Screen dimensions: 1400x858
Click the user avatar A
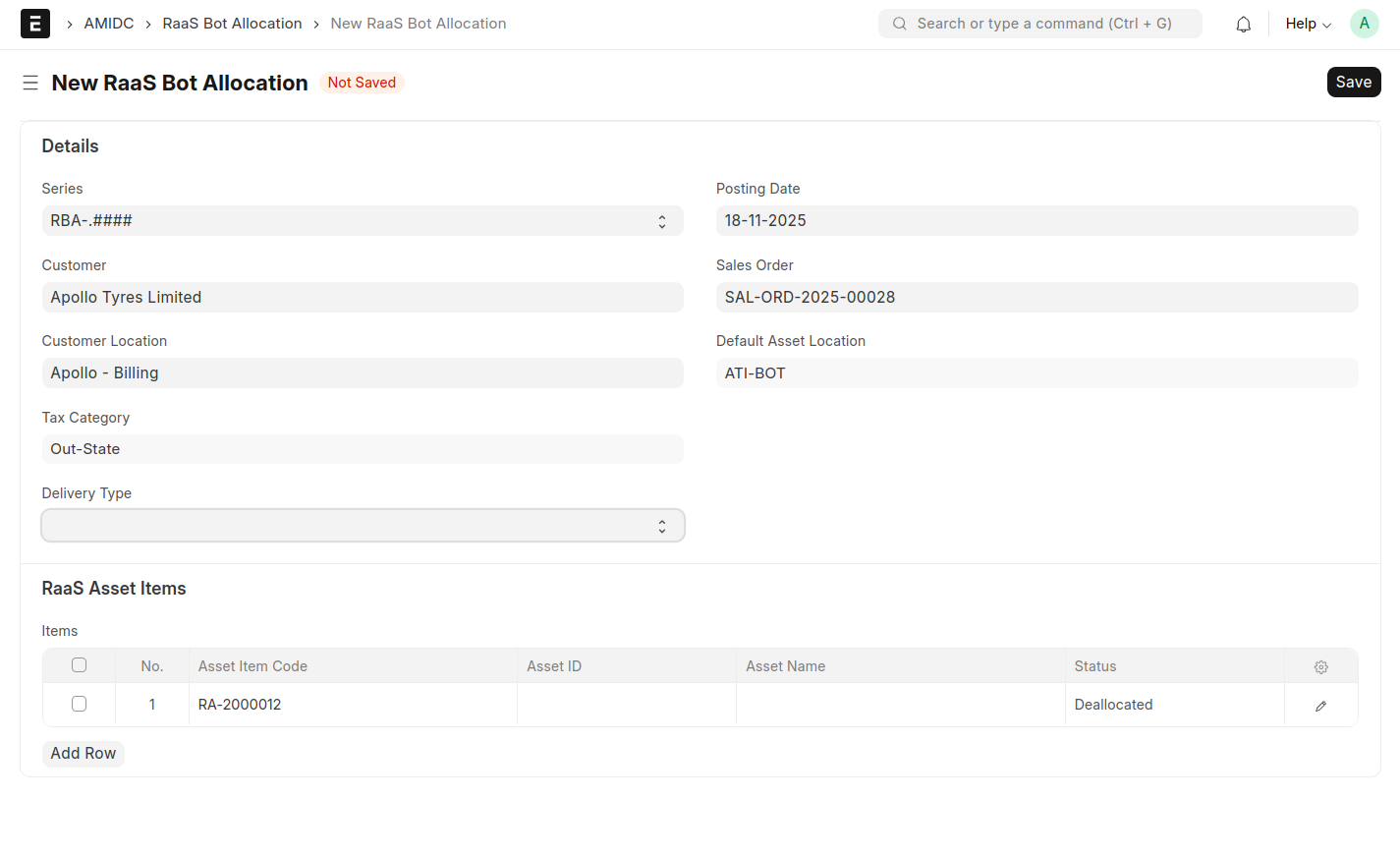pyautogui.click(x=1364, y=24)
